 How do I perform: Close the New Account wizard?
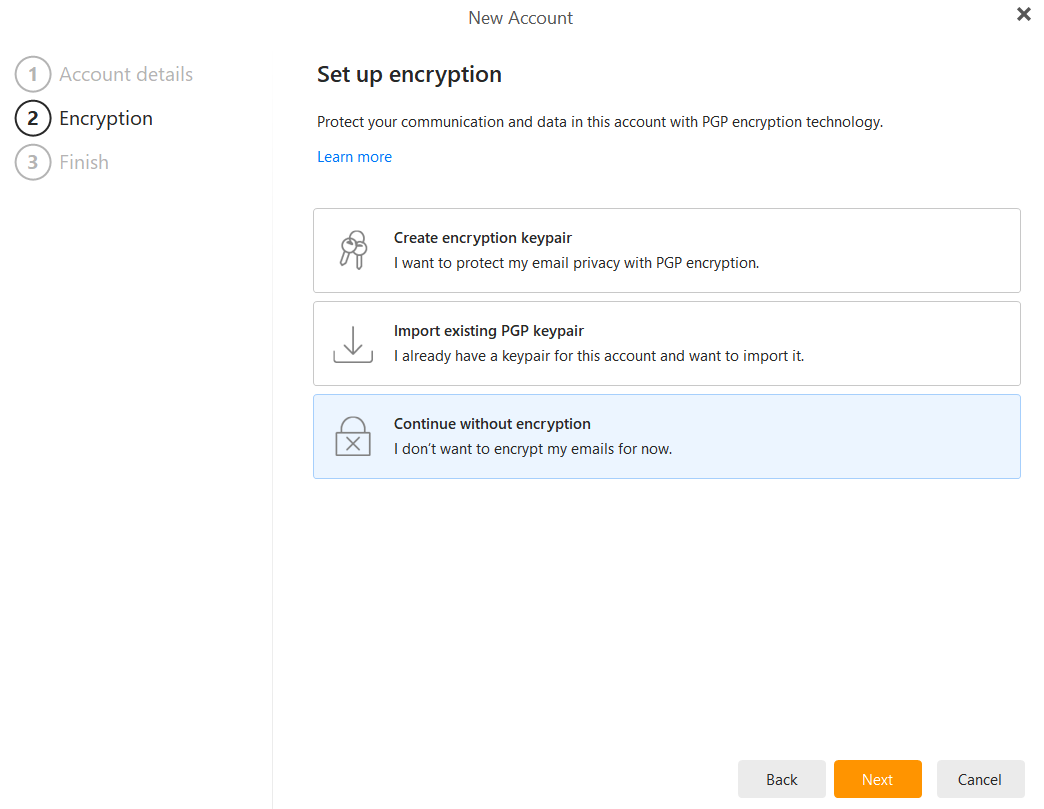[1023, 14]
